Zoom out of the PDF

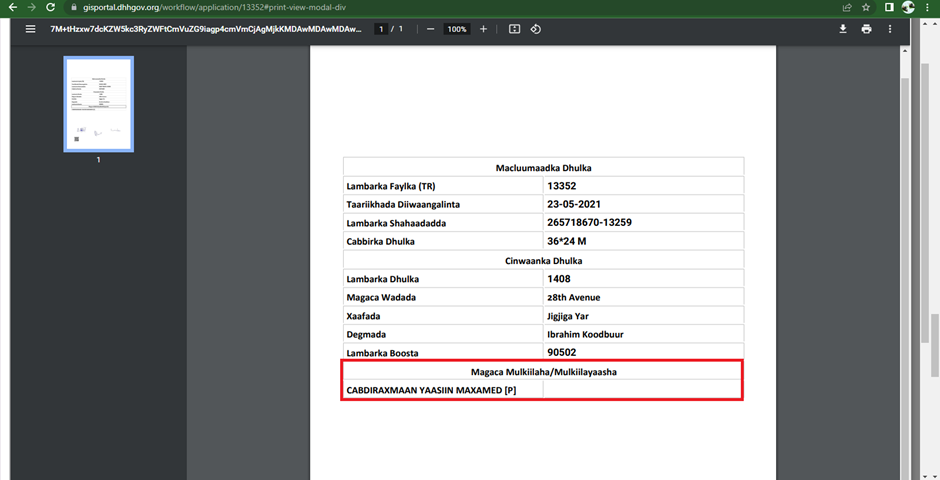[x=430, y=29]
